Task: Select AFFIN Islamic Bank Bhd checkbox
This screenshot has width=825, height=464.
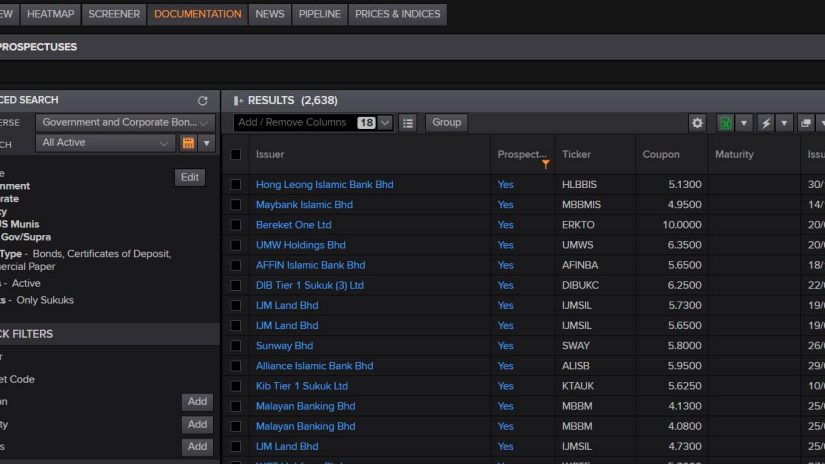Action: pyautogui.click(x=236, y=265)
